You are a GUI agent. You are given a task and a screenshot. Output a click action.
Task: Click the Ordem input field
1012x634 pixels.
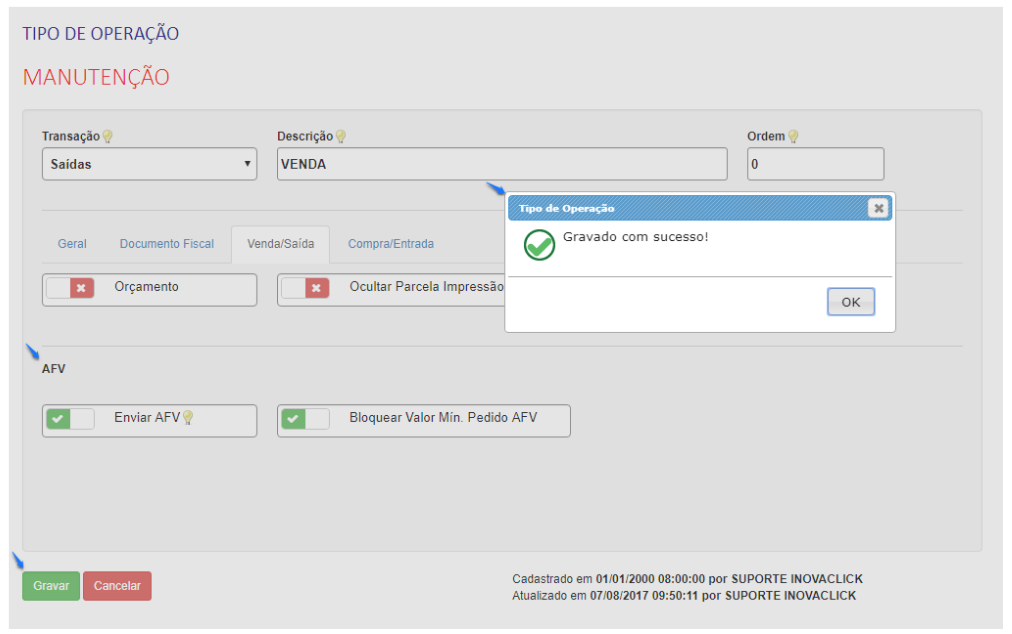pyautogui.click(x=815, y=164)
